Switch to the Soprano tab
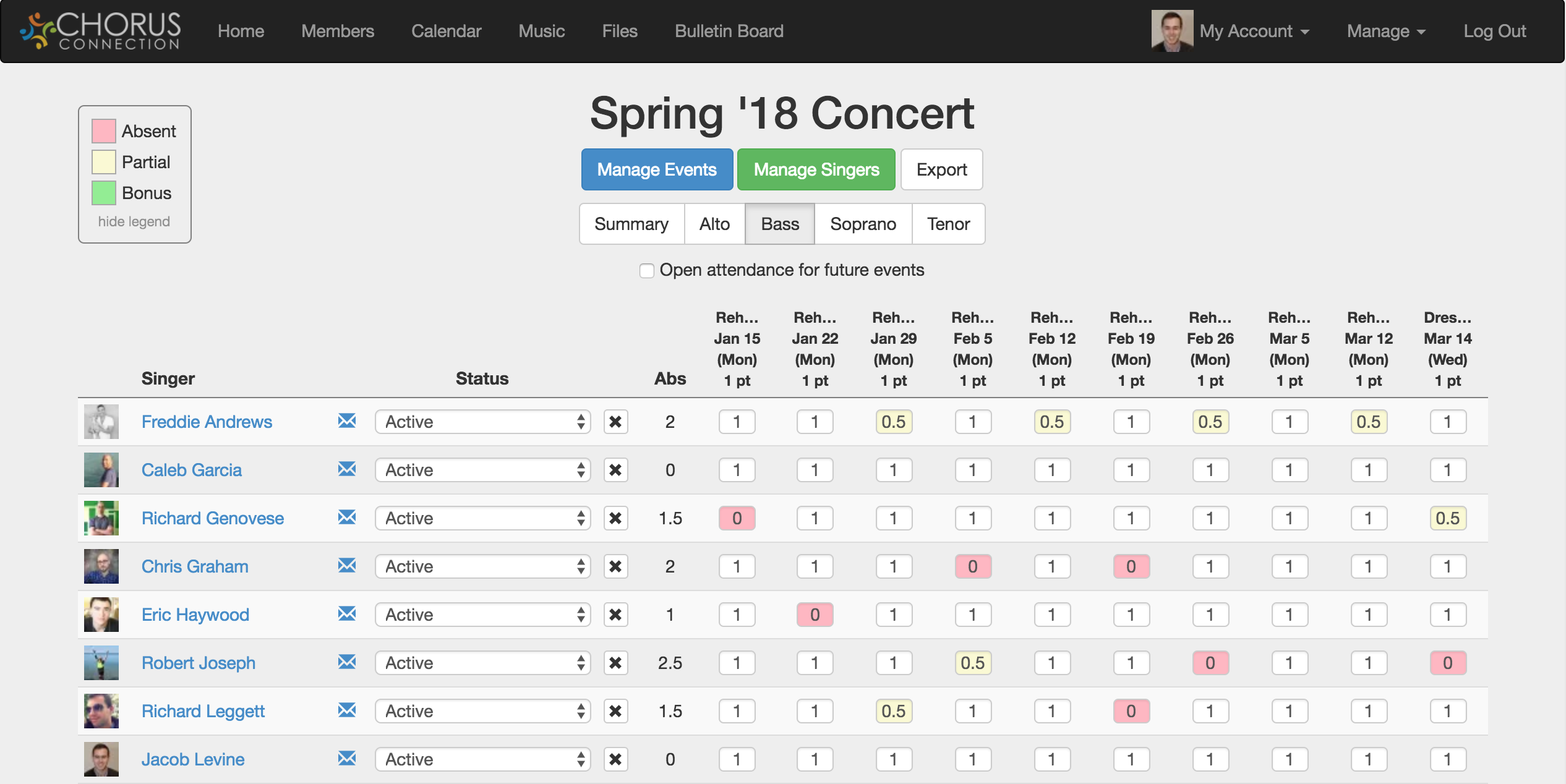Screen dimensions: 1566x784 863,224
